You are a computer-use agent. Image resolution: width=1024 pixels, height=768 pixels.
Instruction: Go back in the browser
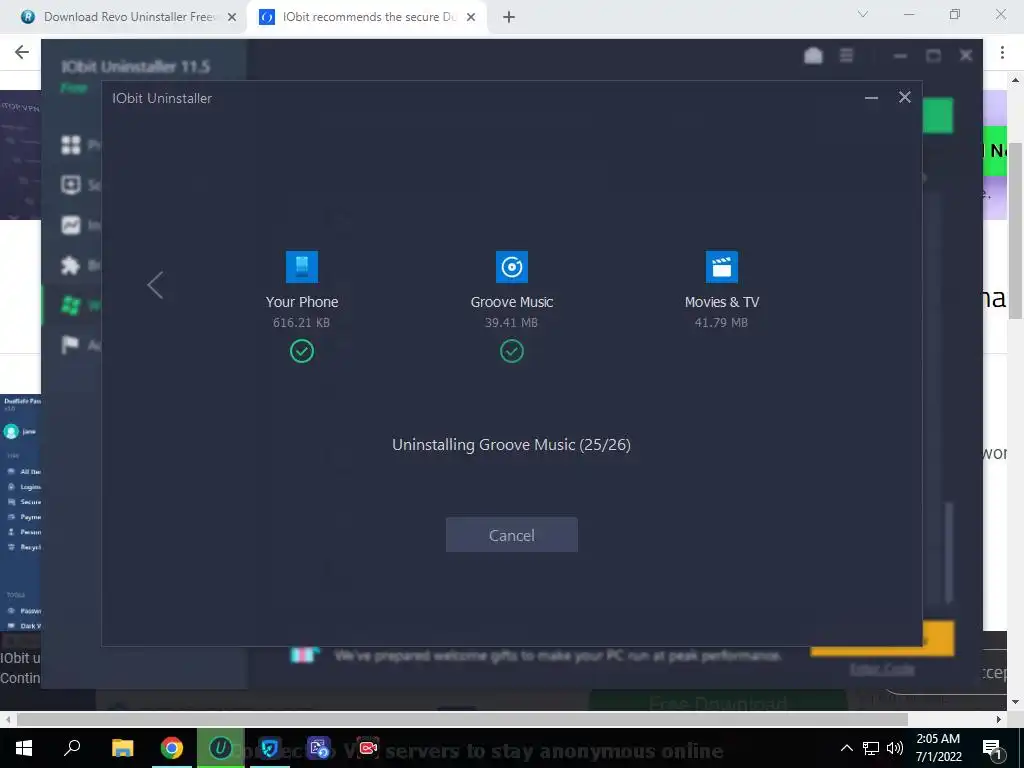(22, 52)
